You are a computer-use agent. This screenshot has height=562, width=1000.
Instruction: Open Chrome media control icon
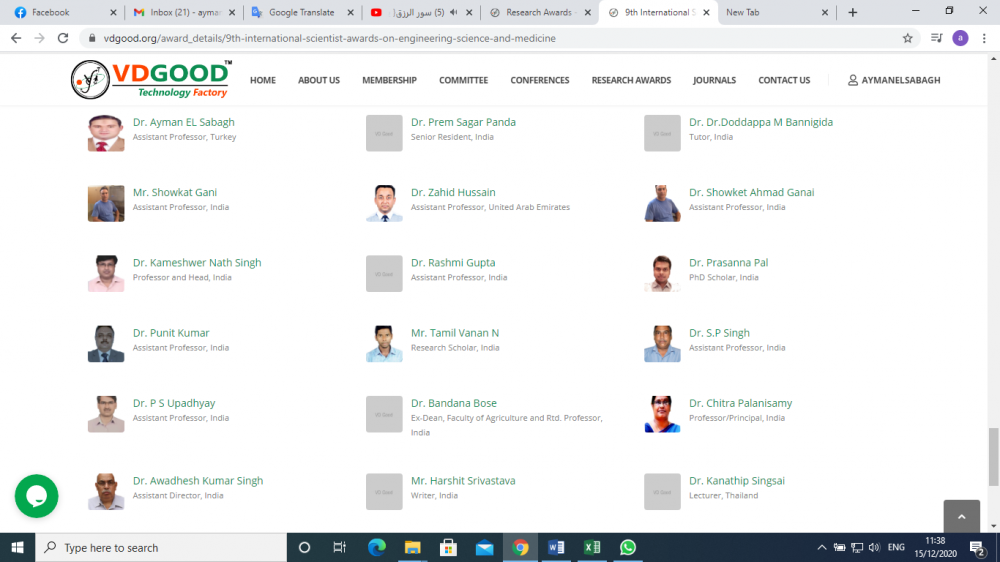936,38
